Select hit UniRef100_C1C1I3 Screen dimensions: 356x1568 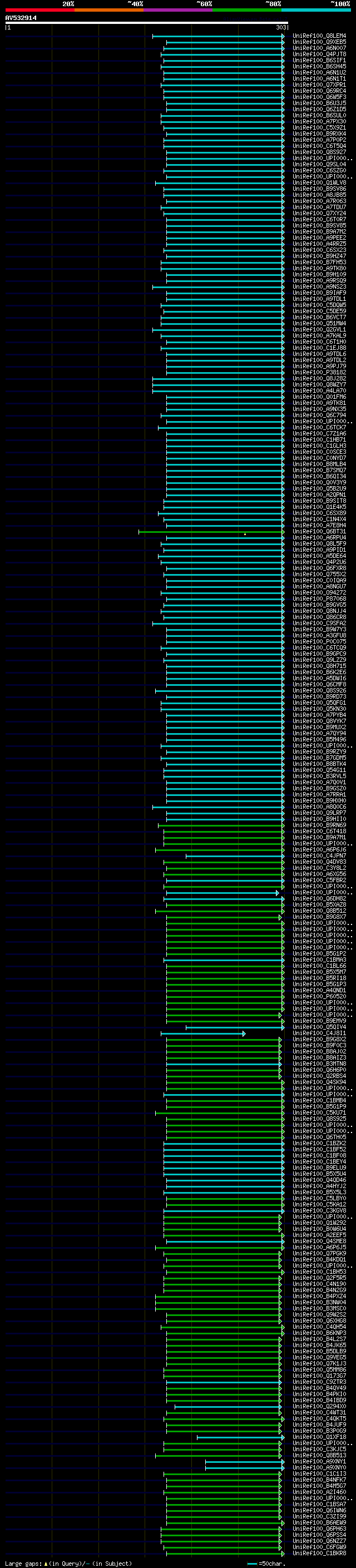pyautogui.click(x=319, y=1473)
